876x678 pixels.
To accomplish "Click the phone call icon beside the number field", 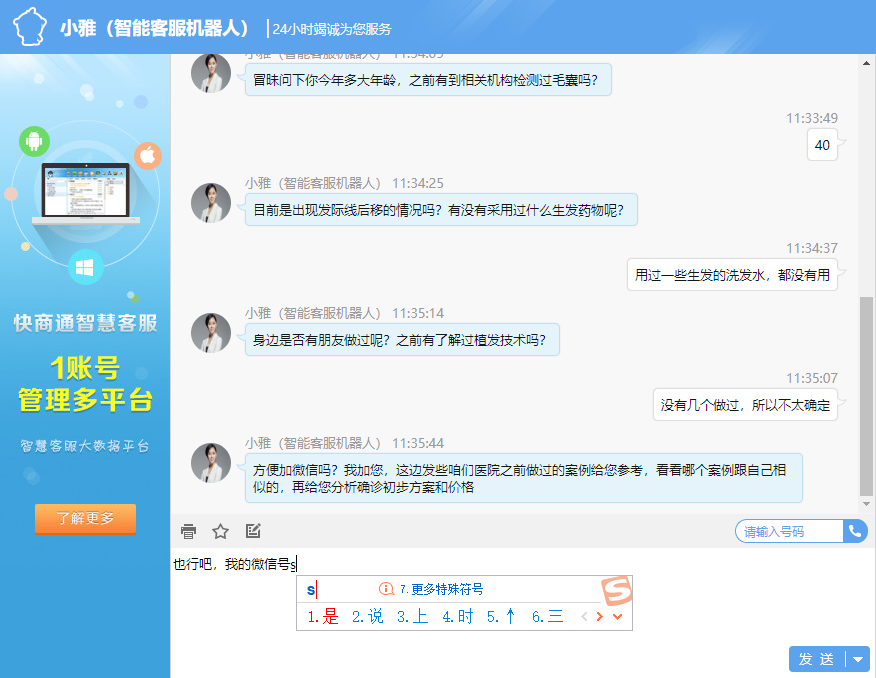I will point(855,531).
